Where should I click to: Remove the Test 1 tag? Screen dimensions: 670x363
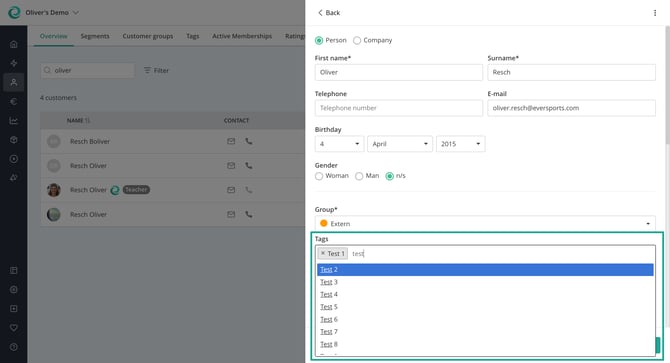[x=323, y=253]
